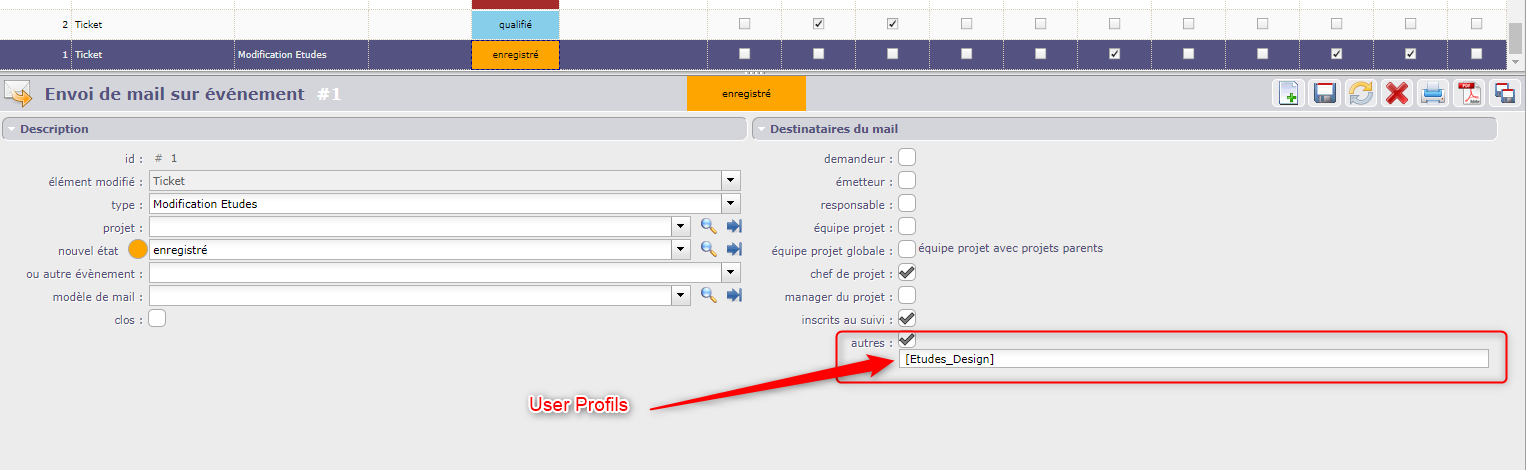Viewport: 1526px width, 470px height.
Task: Search for a projet with the magnifier icon
Action: tap(709, 226)
